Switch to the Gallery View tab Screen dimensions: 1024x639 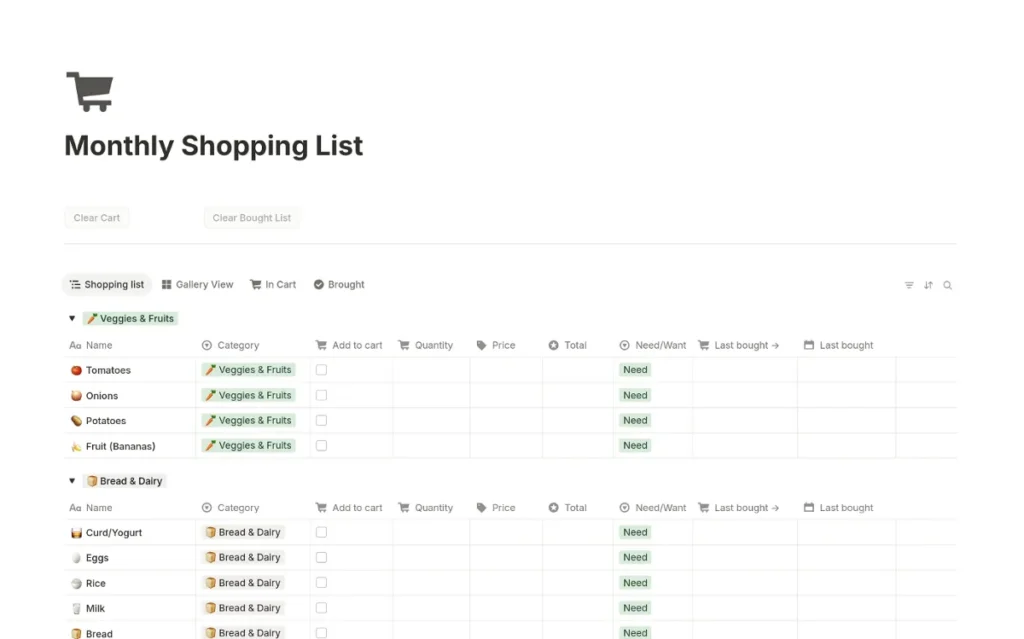[x=197, y=285]
